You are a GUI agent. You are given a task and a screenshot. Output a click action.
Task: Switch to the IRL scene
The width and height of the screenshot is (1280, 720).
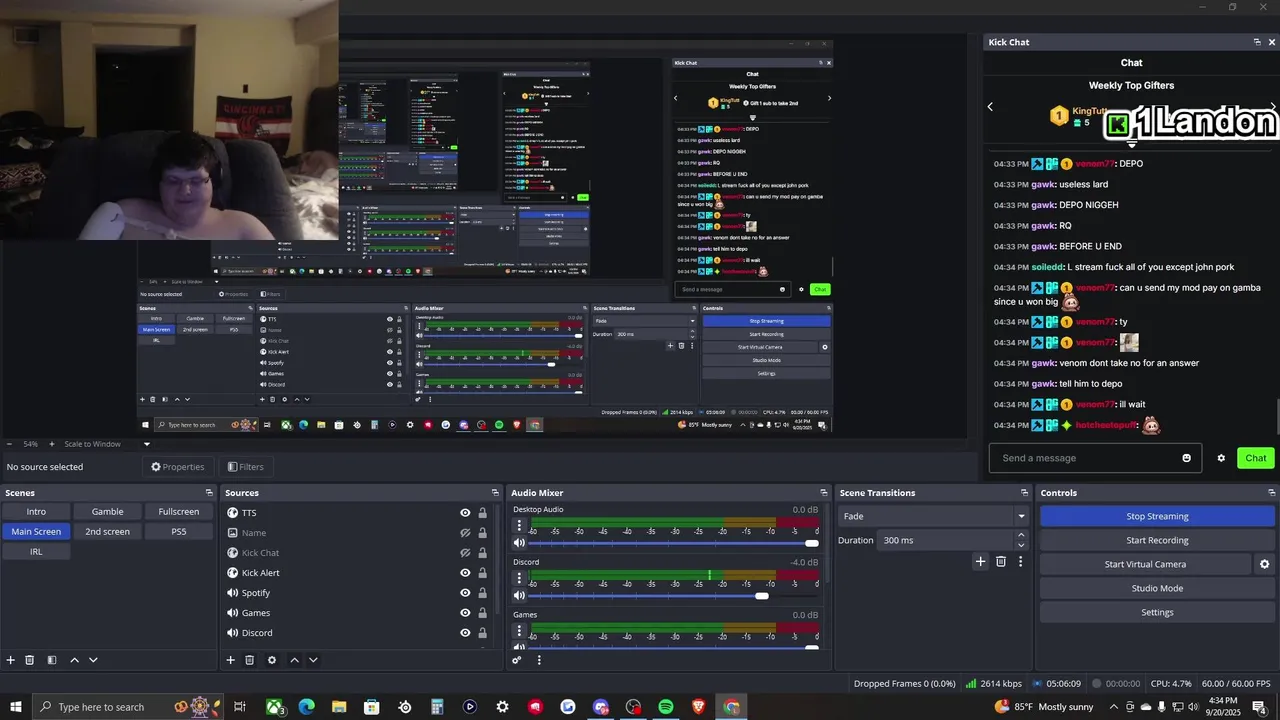[x=36, y=552]
